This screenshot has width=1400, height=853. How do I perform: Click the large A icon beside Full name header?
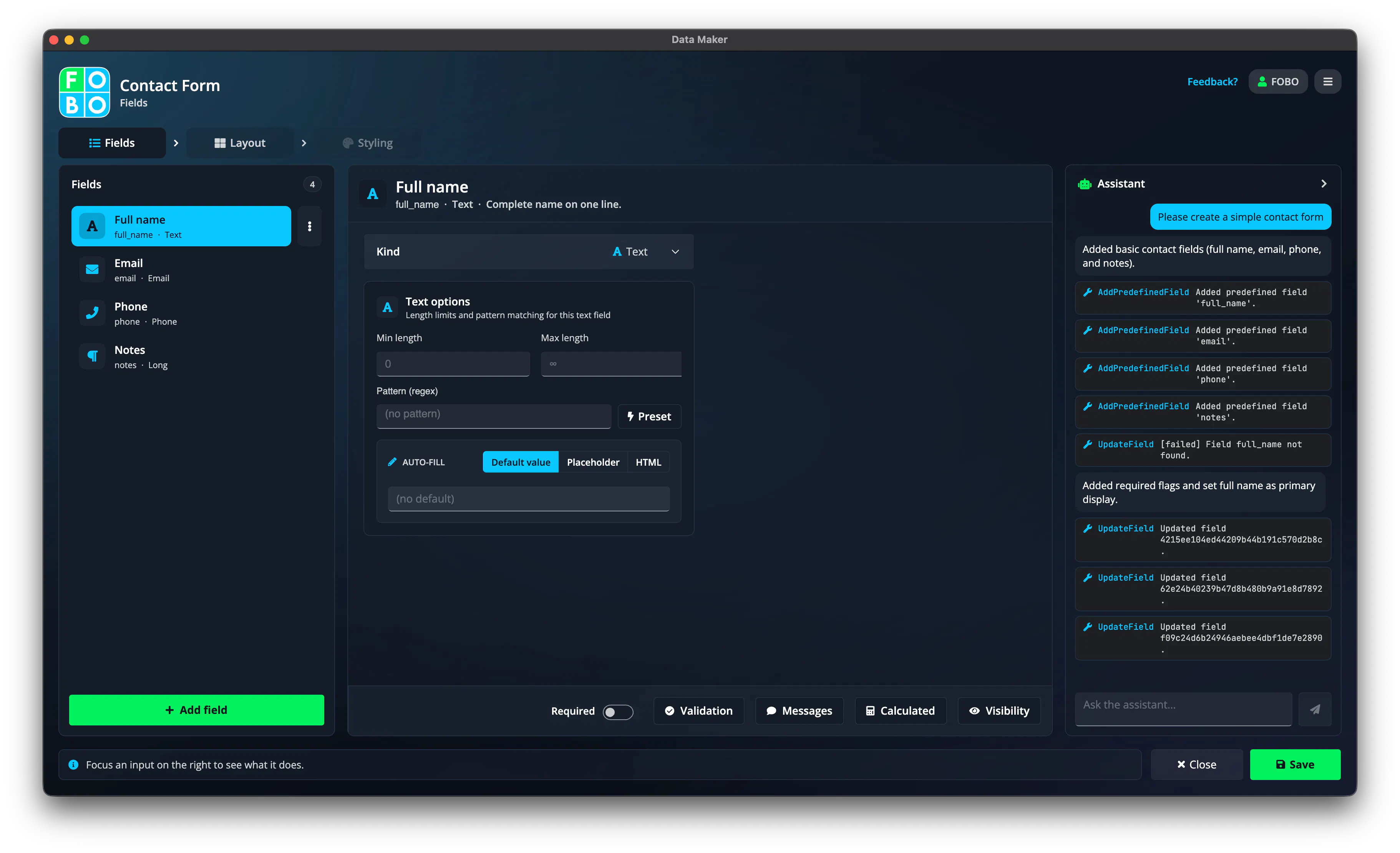click(373, 194)
